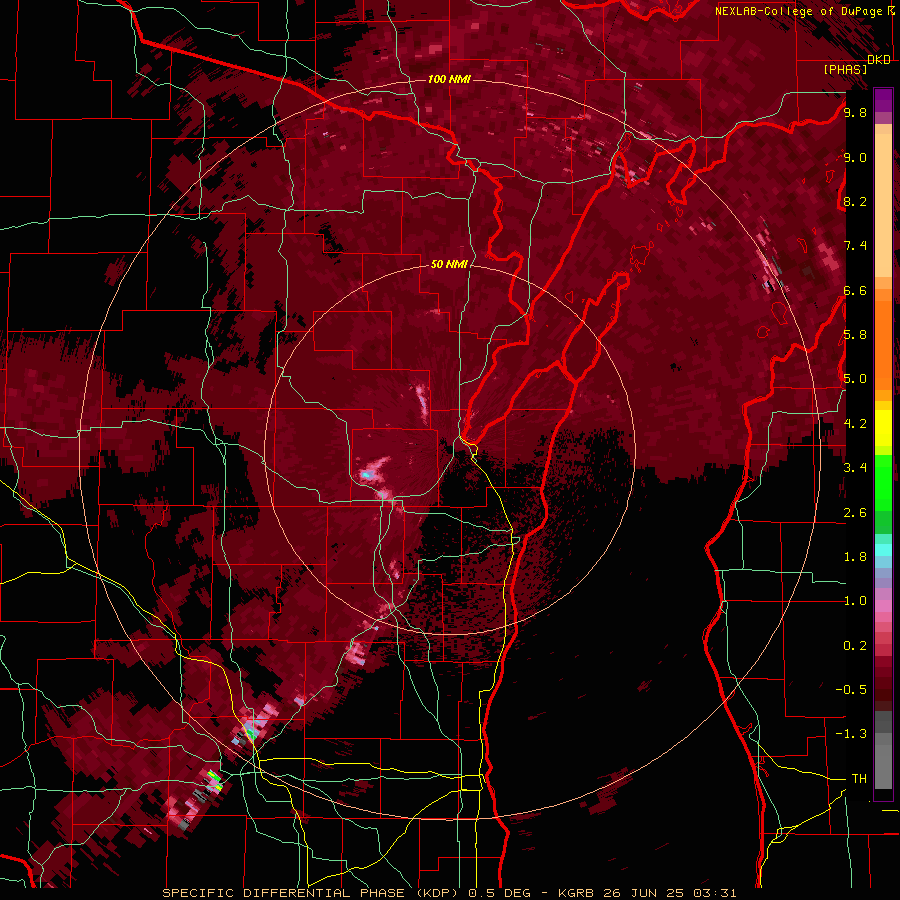Click the 7.4 value on the color scale
Image resolution: width=900 pixels, height=900 pixels.
click(855, 246)
